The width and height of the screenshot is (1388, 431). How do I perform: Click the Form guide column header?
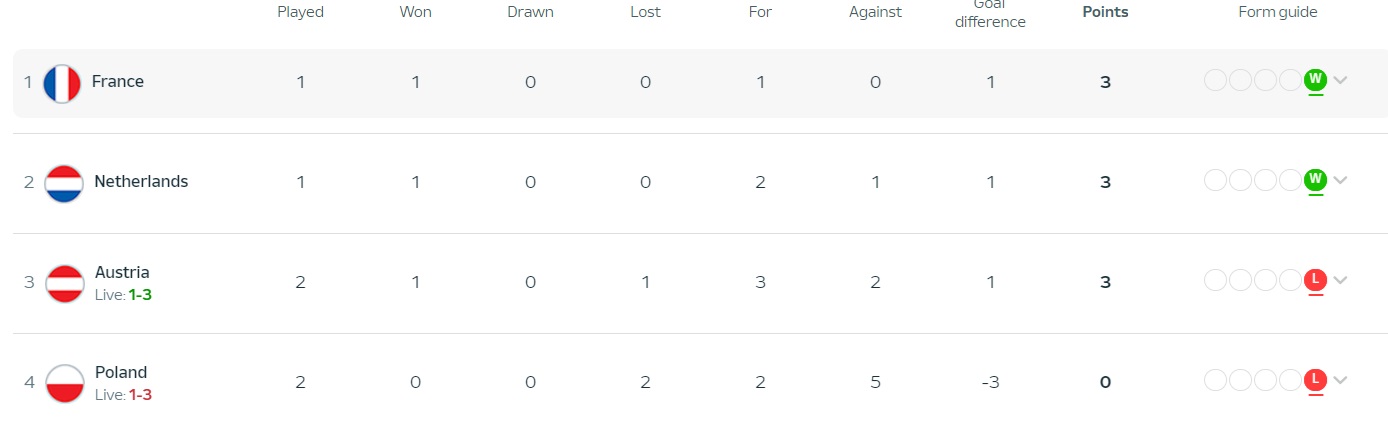click(1278, 12)
